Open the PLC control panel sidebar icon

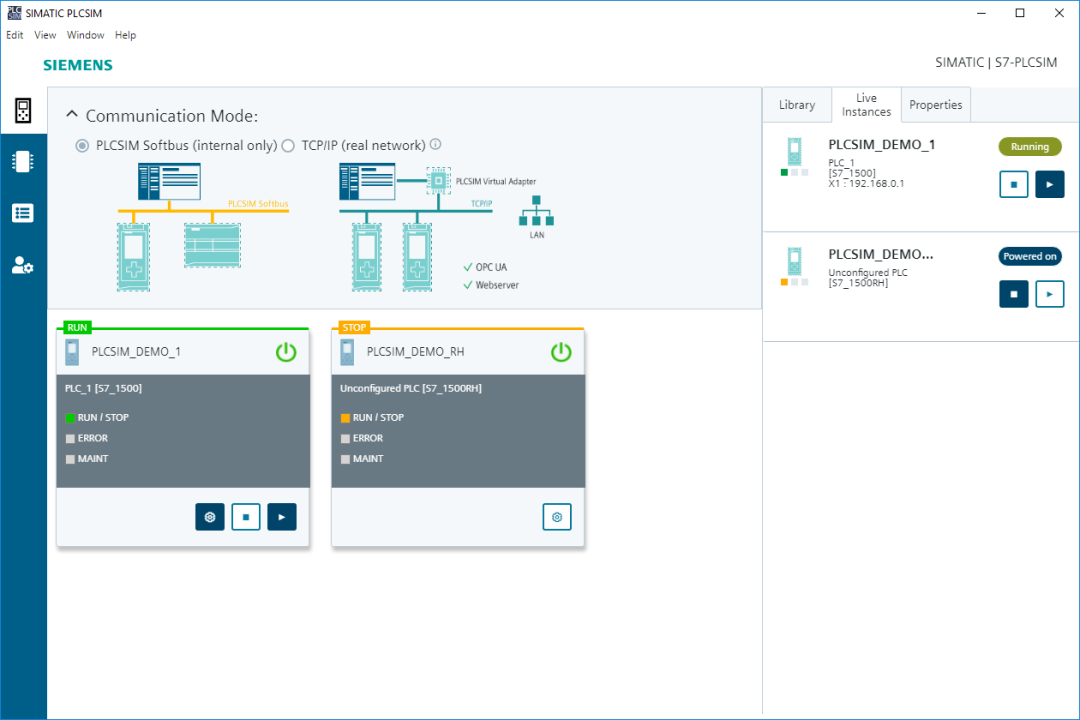pos(23,110)
